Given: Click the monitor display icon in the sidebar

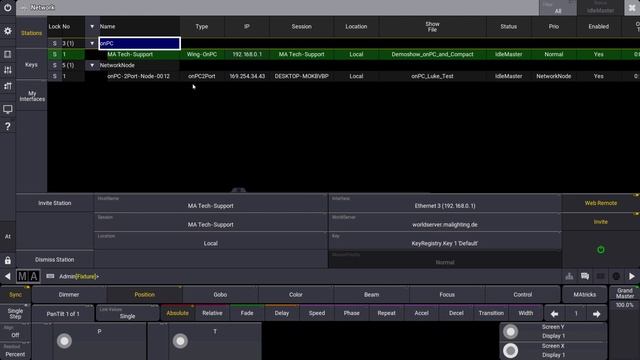Looking at the screenshot, I should click(x=8, y=109).
